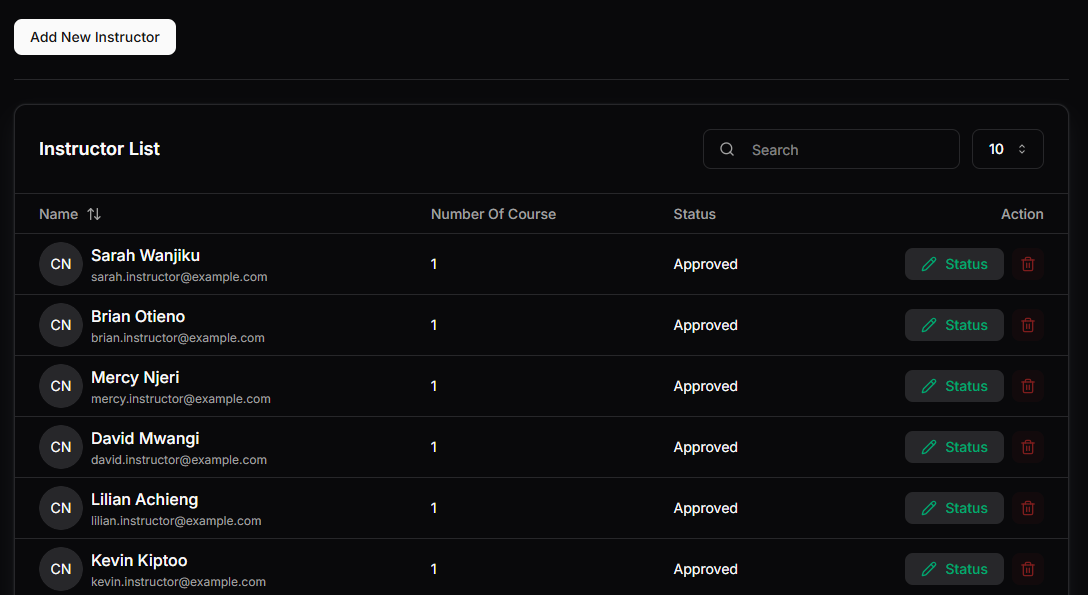
Task: Select the Name column header
Action: coord(58,214)
